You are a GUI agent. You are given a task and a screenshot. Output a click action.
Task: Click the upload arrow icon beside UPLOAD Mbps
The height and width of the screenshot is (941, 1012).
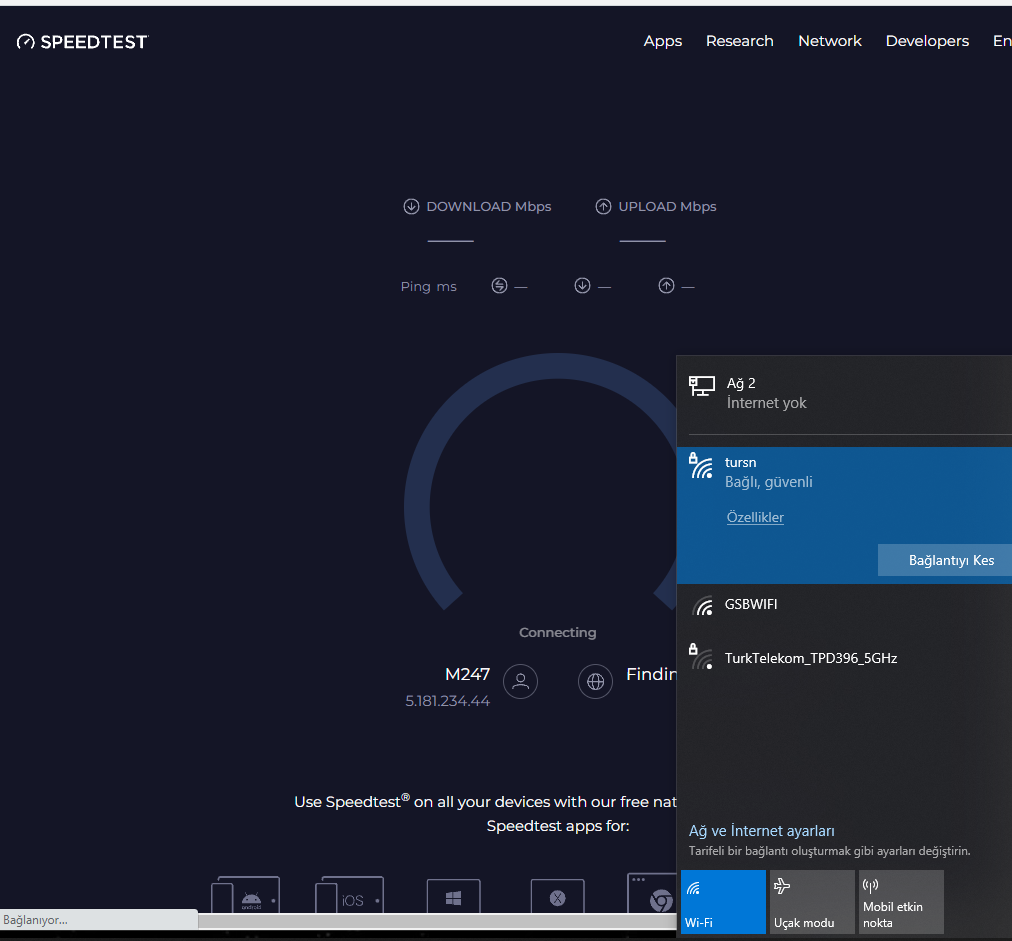[x=603, y=207]
